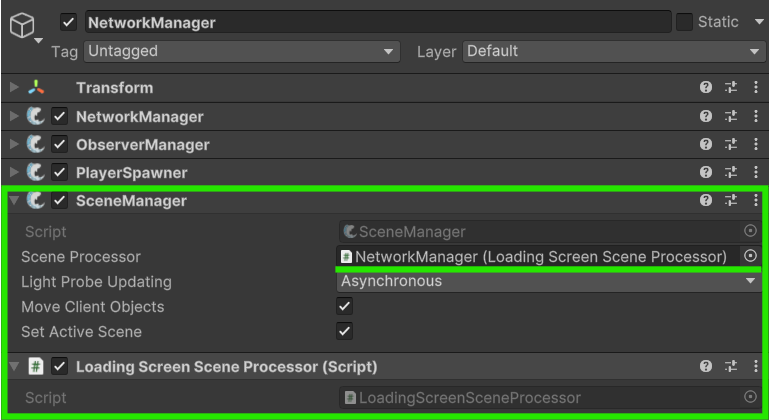Open Light Probe Updating Asynchronous dropdown

(549, 281)
